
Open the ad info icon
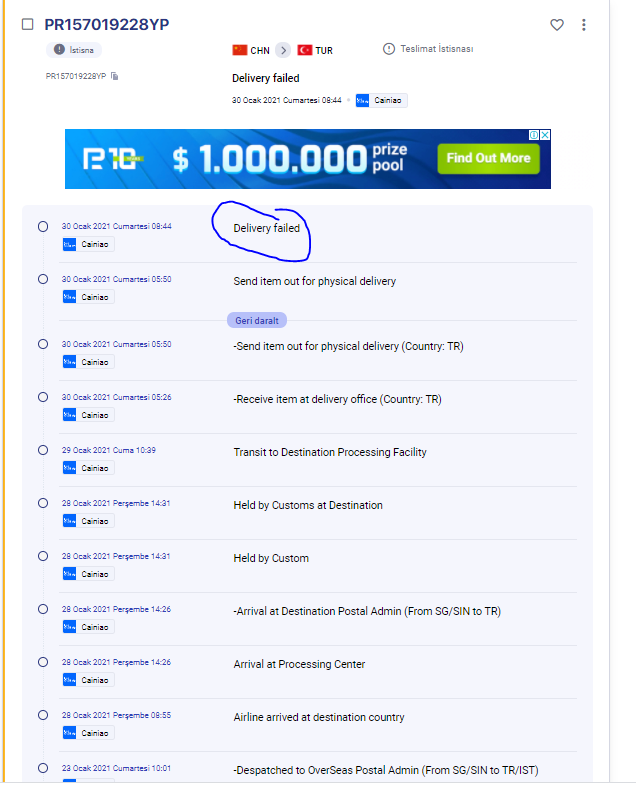(534, 135)
